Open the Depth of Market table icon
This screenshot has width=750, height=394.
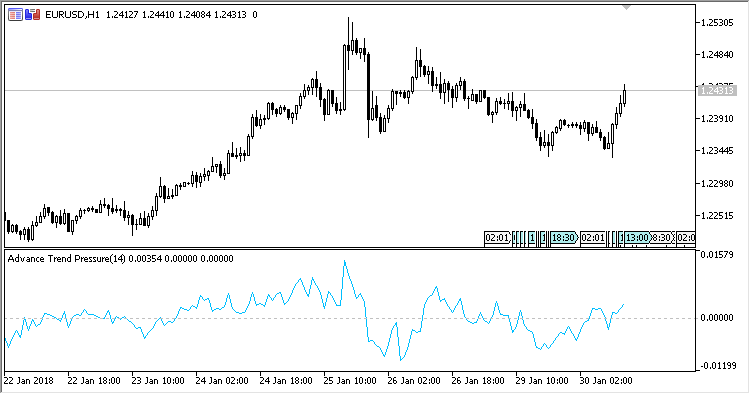coord(15,15)
